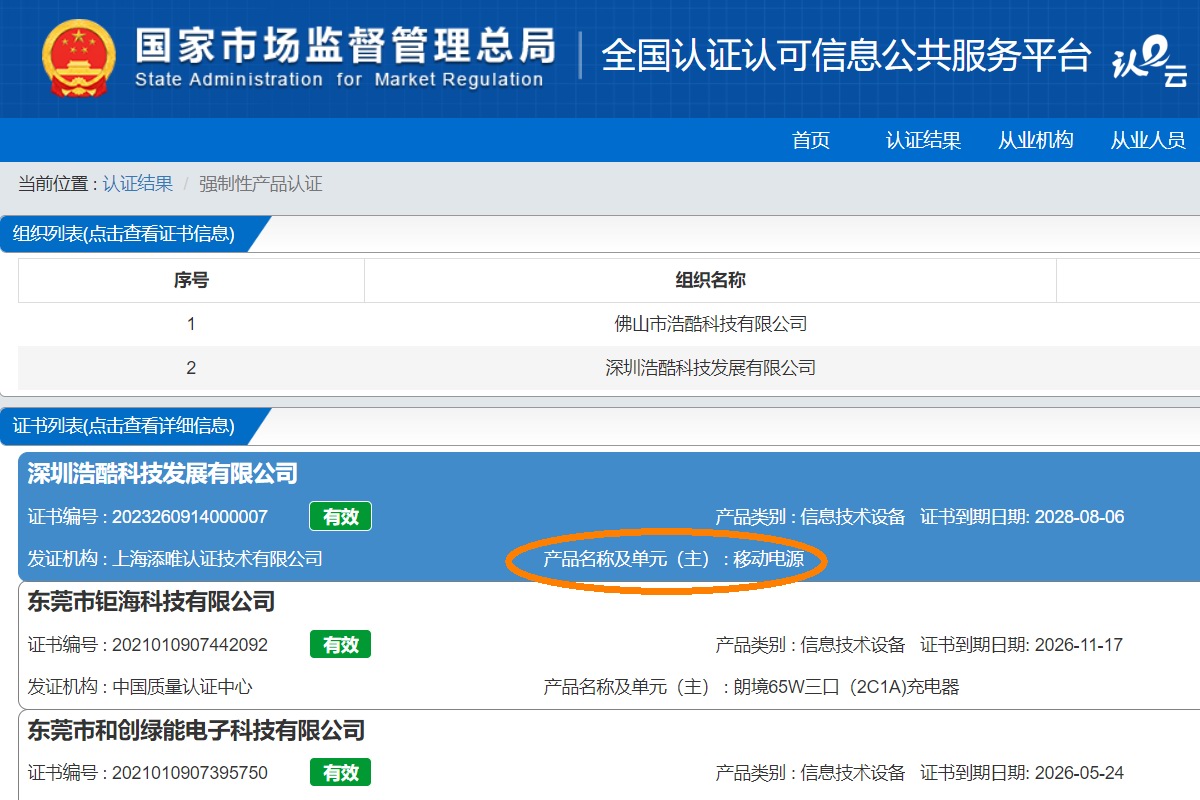Image resolution: width=1200 pixels, height=800 pixels.
Task: Click the 认e云 logo in the header
Action: point(1150,62)
